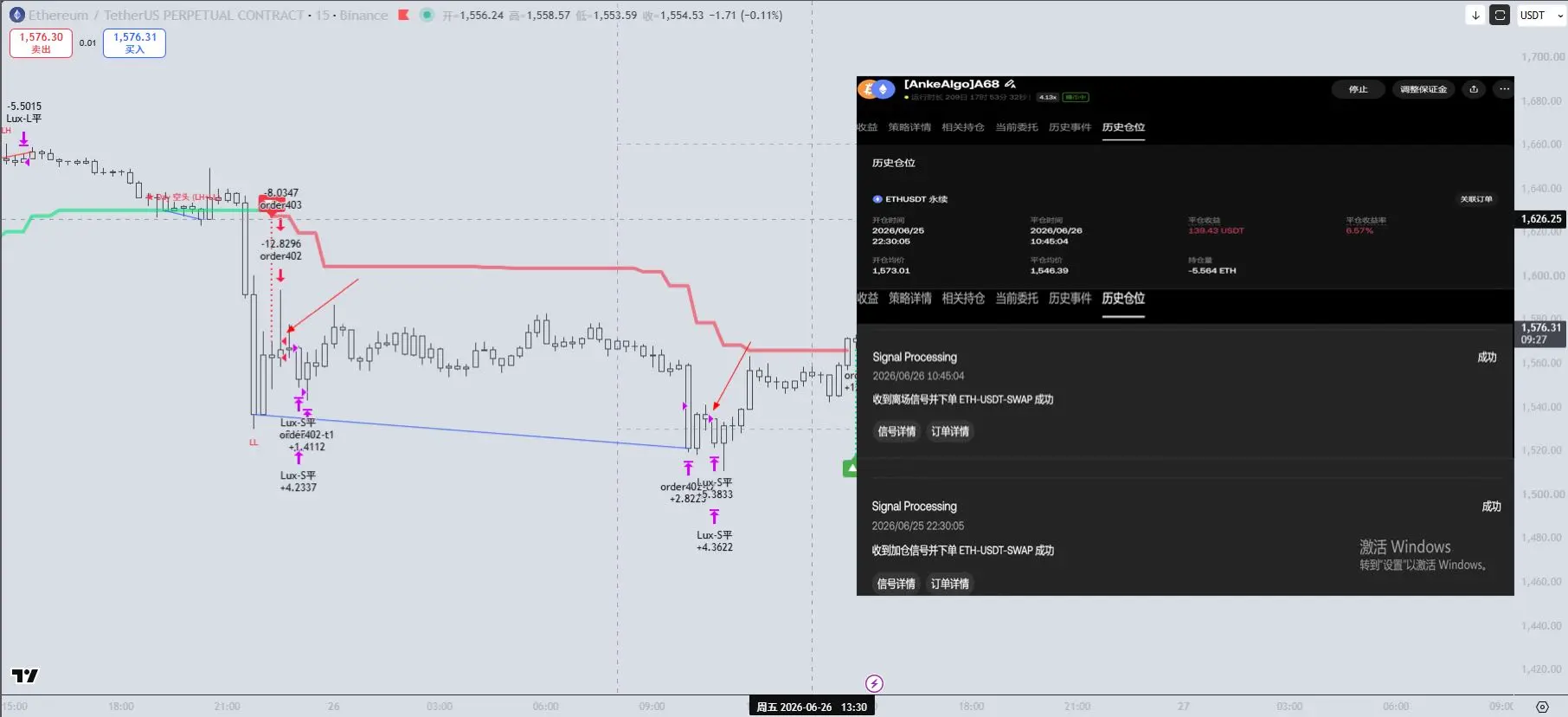The image size is (1568, 717).
Task: Click the 周五 2026-06-26 13:30 time label
Action: pos(812,707)
